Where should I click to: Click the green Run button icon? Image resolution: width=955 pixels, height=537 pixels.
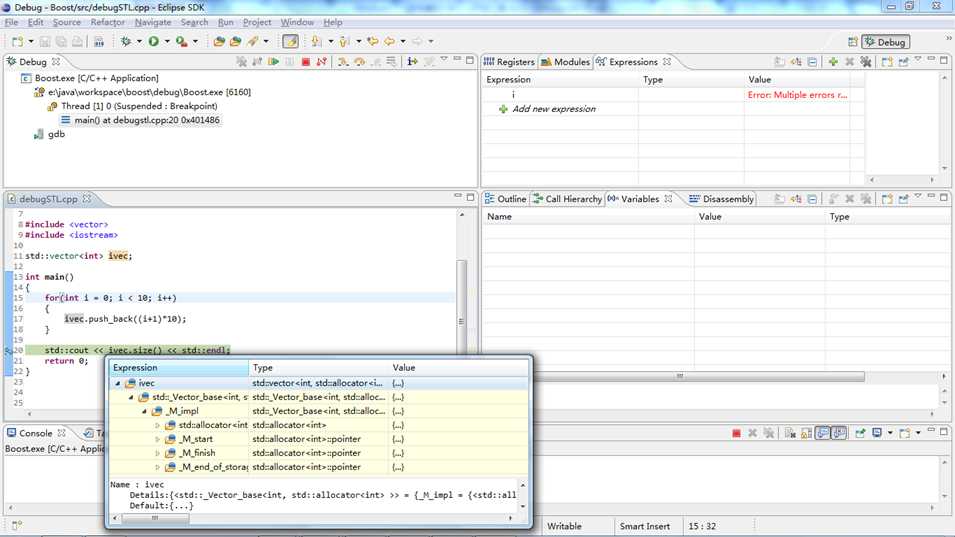(x=153, y=41)
